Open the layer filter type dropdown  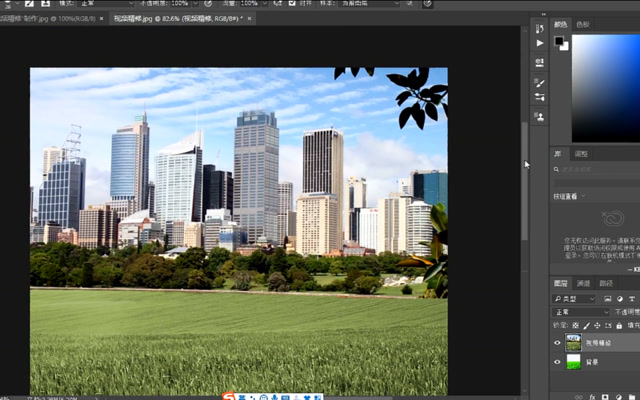[580, 298]
